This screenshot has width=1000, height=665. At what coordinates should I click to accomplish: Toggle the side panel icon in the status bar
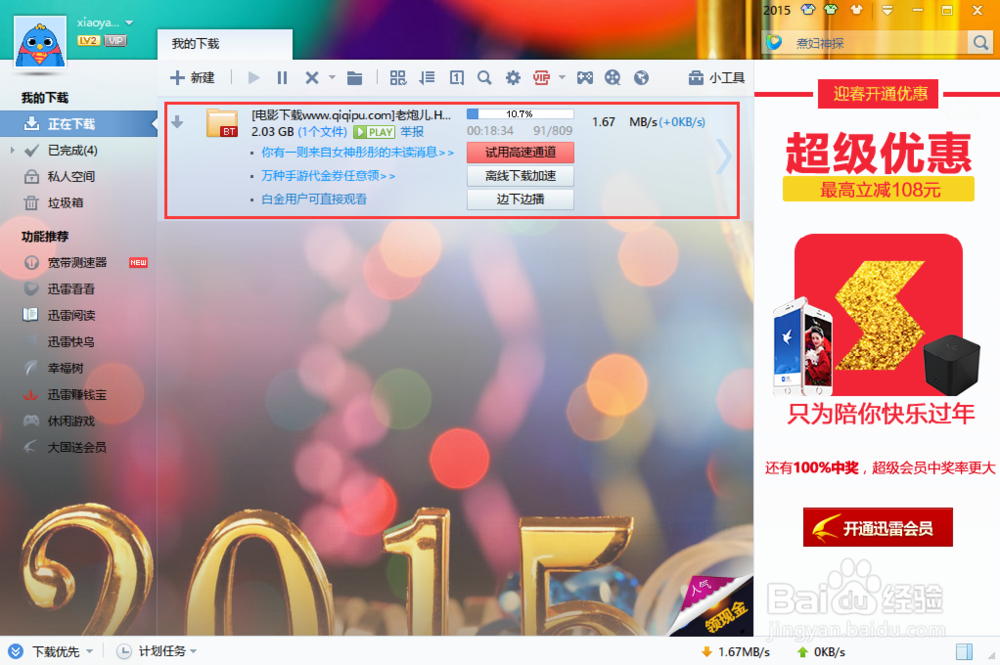pos(964,651)
